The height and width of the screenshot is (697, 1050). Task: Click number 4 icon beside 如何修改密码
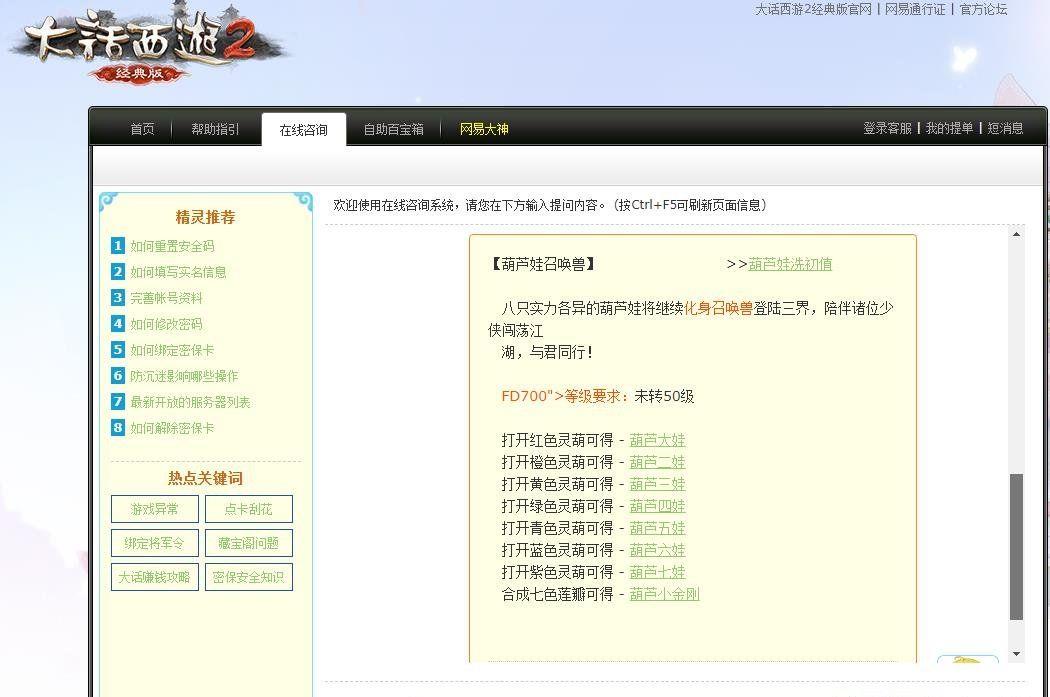coord(118,324)
